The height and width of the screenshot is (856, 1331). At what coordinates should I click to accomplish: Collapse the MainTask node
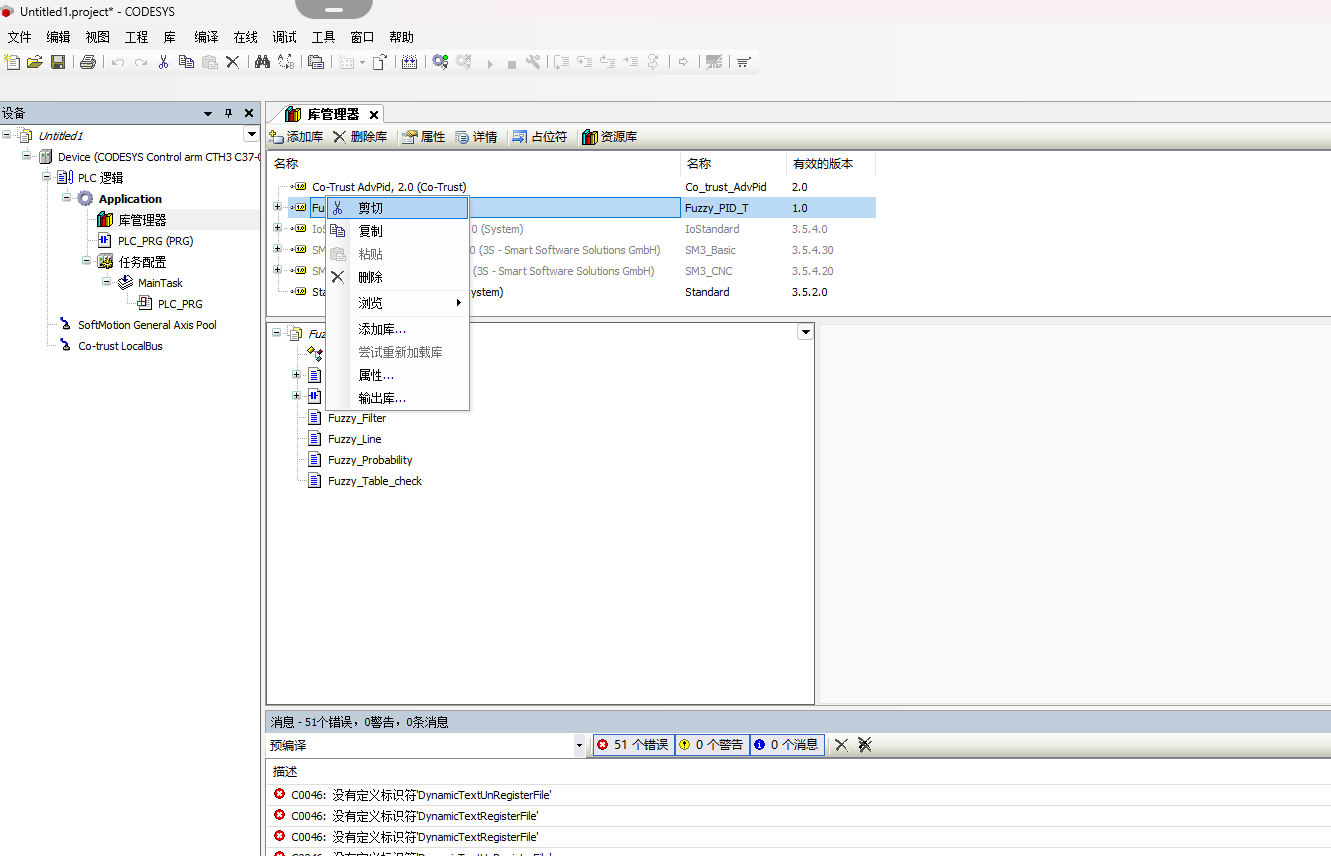click(x=107, y=282)
